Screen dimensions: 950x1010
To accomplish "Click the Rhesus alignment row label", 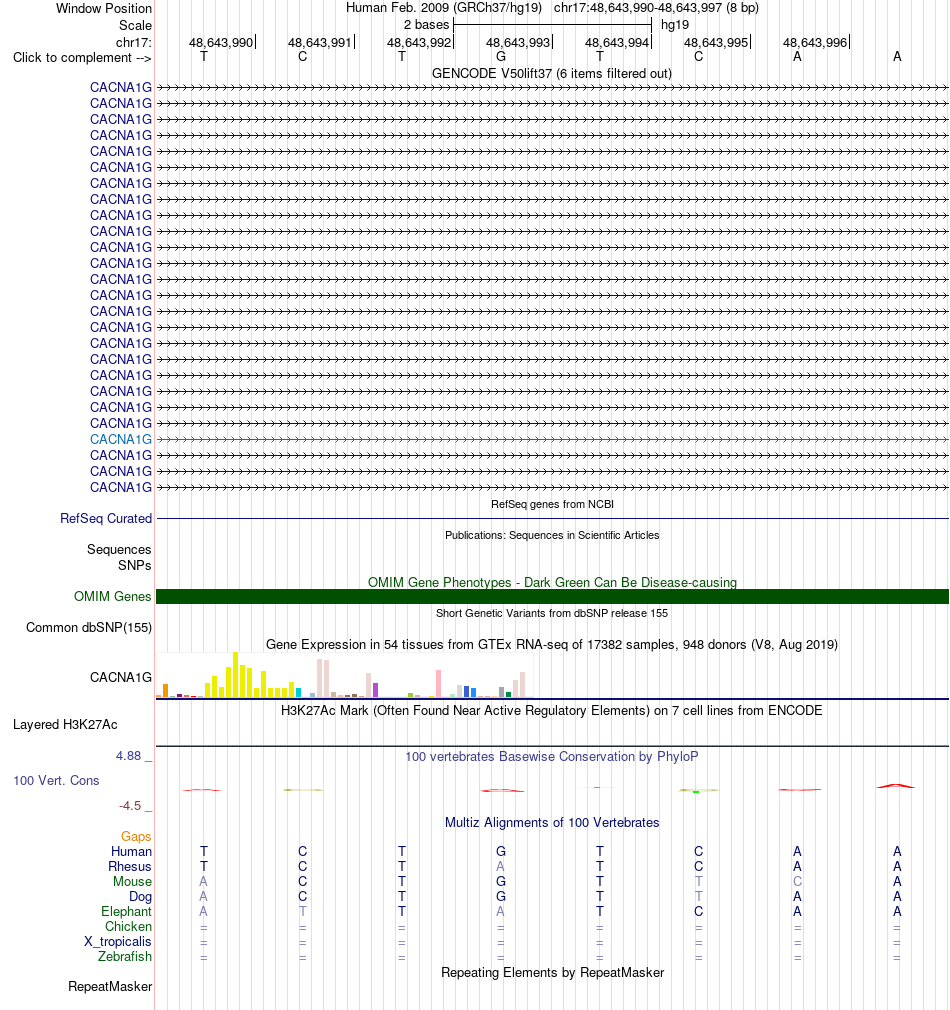I will [129, 866].
